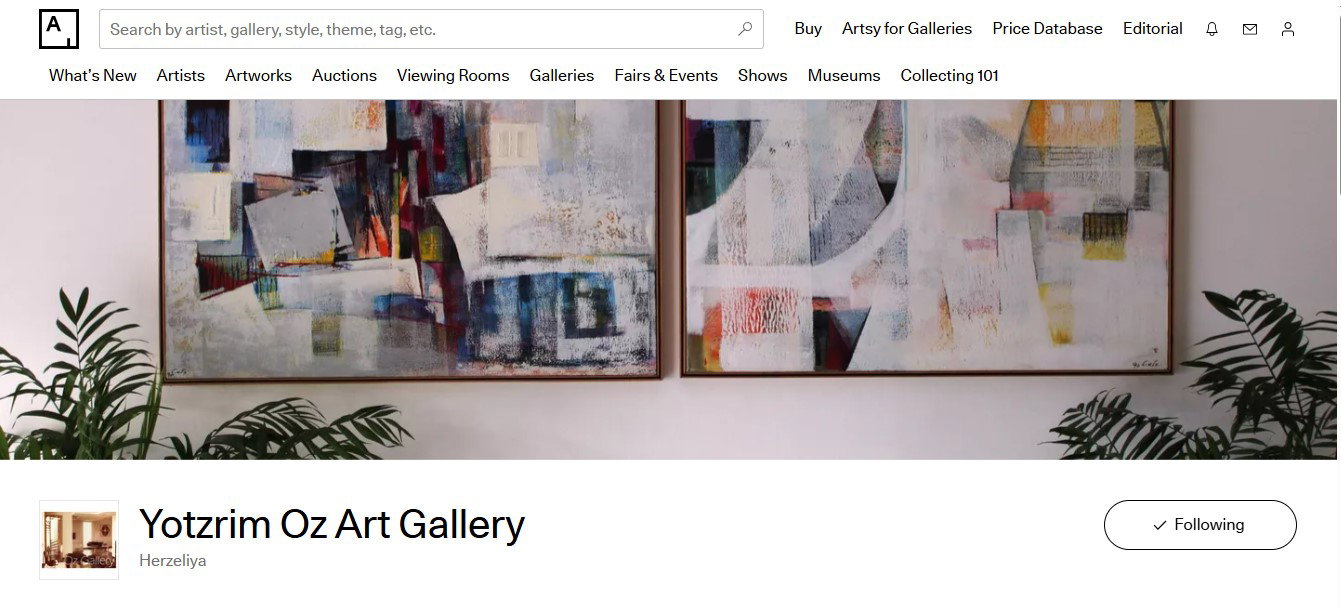Open the Price Database page
The width and height of the screenshot is (1341, 608).
(1047, 29)
